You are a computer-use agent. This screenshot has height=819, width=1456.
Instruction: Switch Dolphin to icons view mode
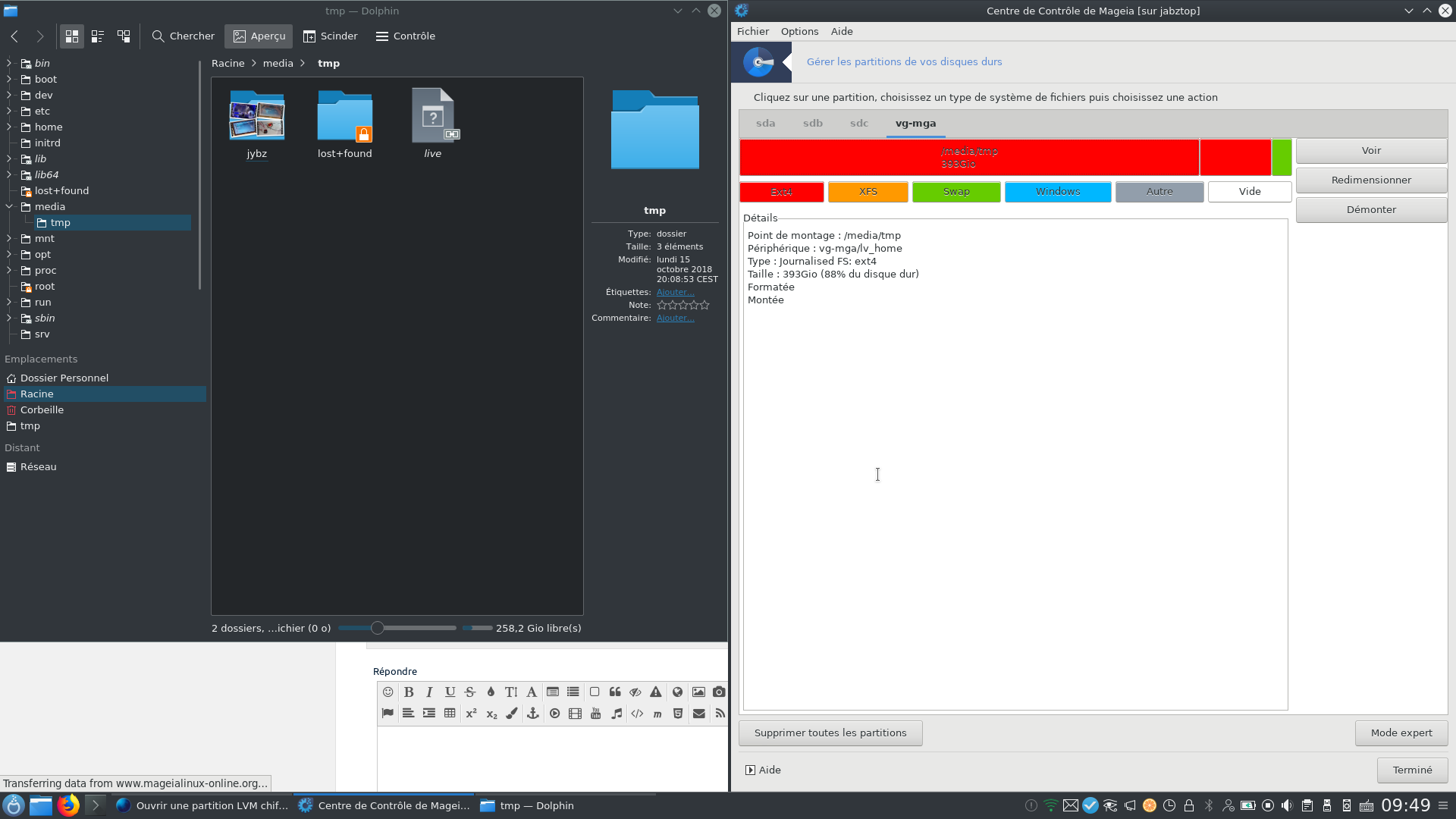point(72,36)
